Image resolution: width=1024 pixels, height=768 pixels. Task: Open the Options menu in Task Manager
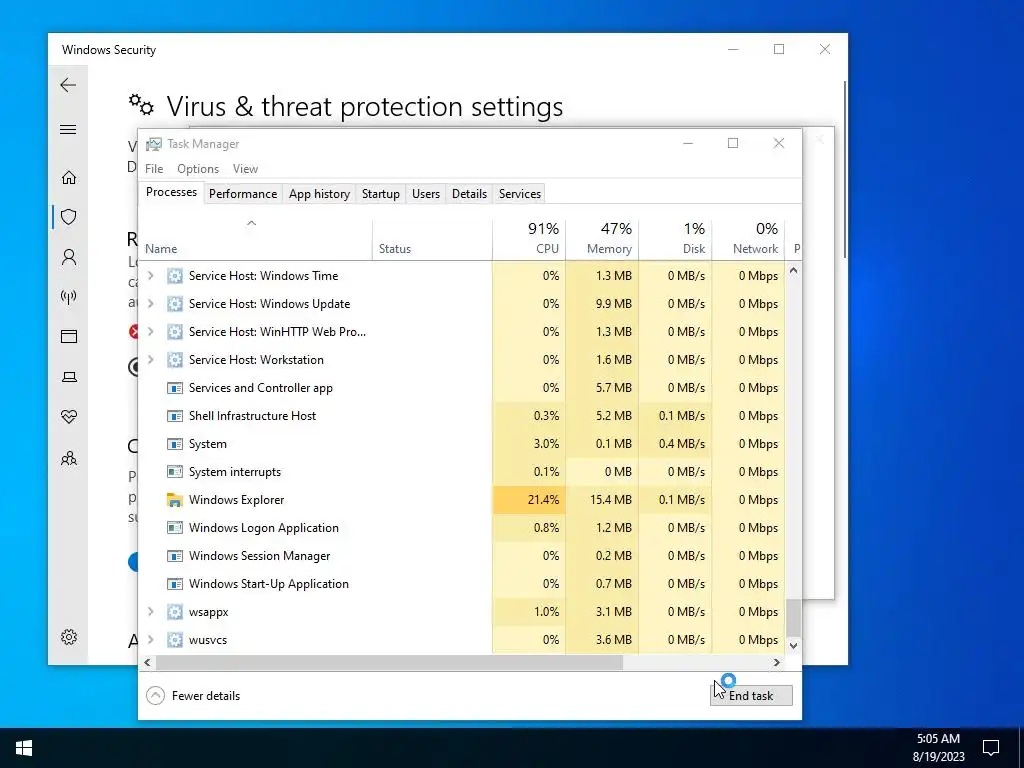pos(198,168)
